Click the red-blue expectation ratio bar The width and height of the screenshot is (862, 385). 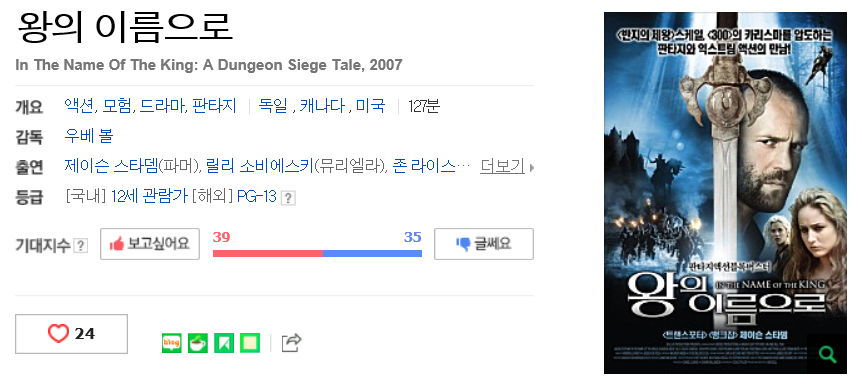click(317, 253)
